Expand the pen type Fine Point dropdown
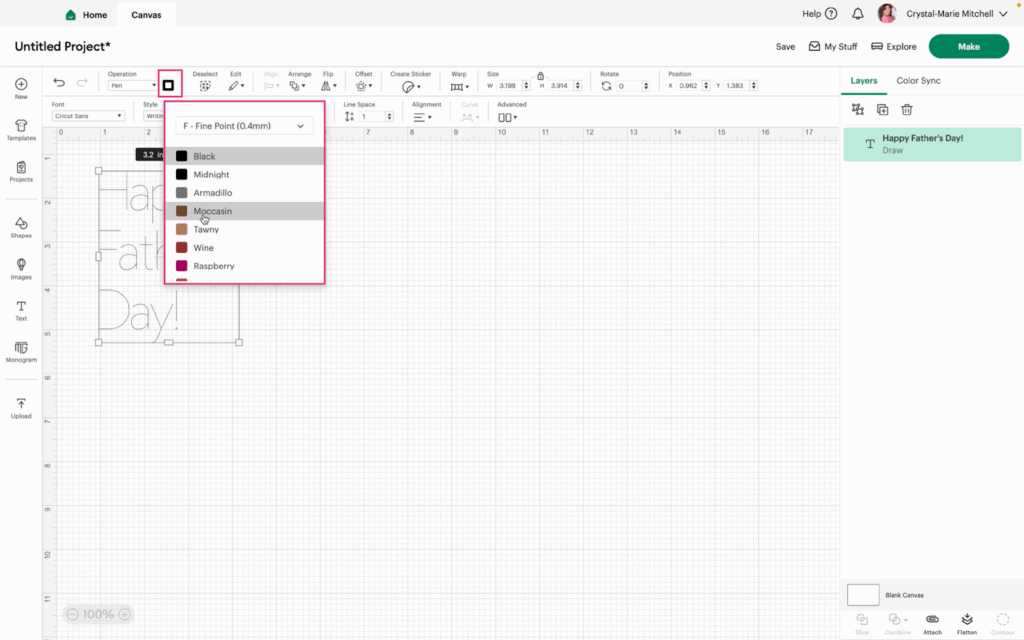The image size is (1024, 640). click(244, 126)
